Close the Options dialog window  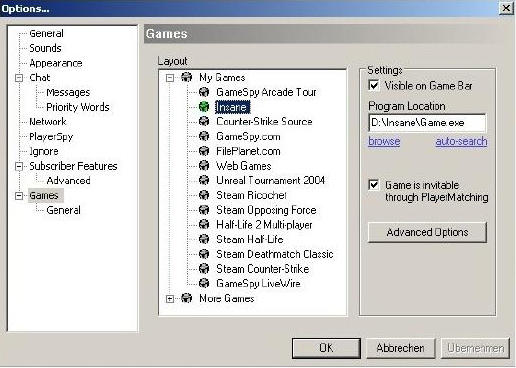click(x=506, y=8)
